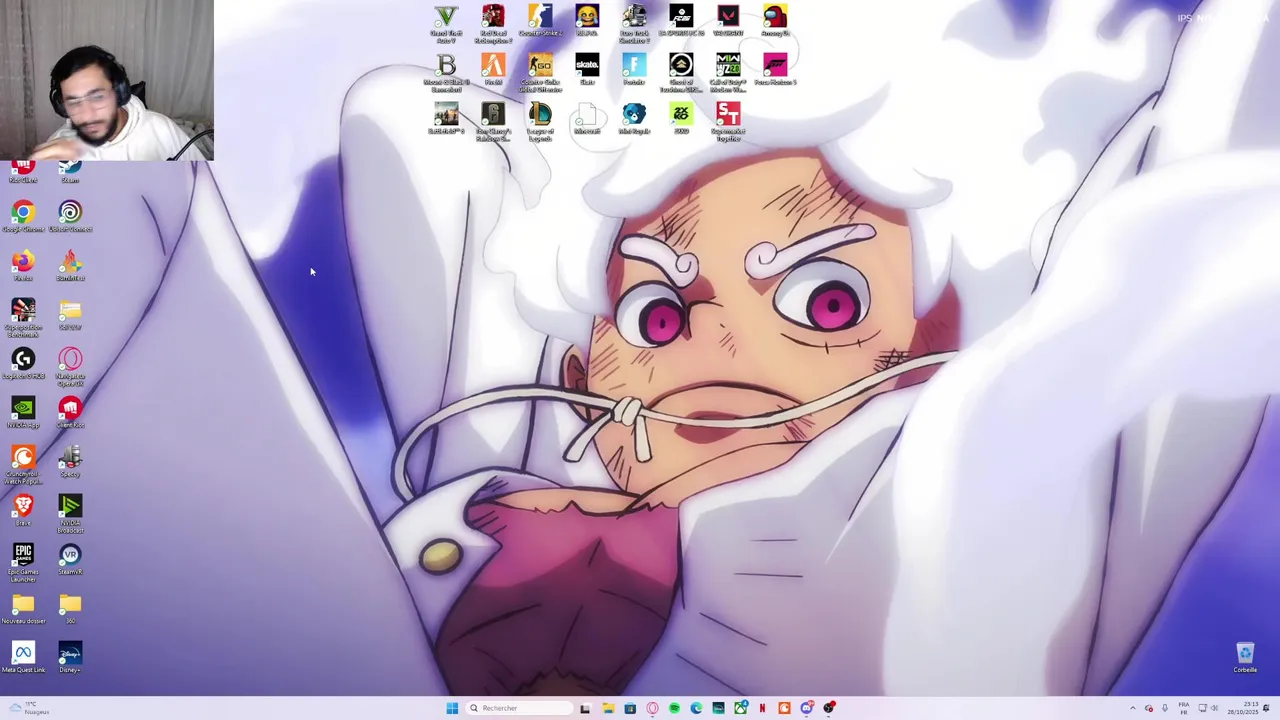Launch the Meta Quest Link shortcut

(x=23, y=658)
